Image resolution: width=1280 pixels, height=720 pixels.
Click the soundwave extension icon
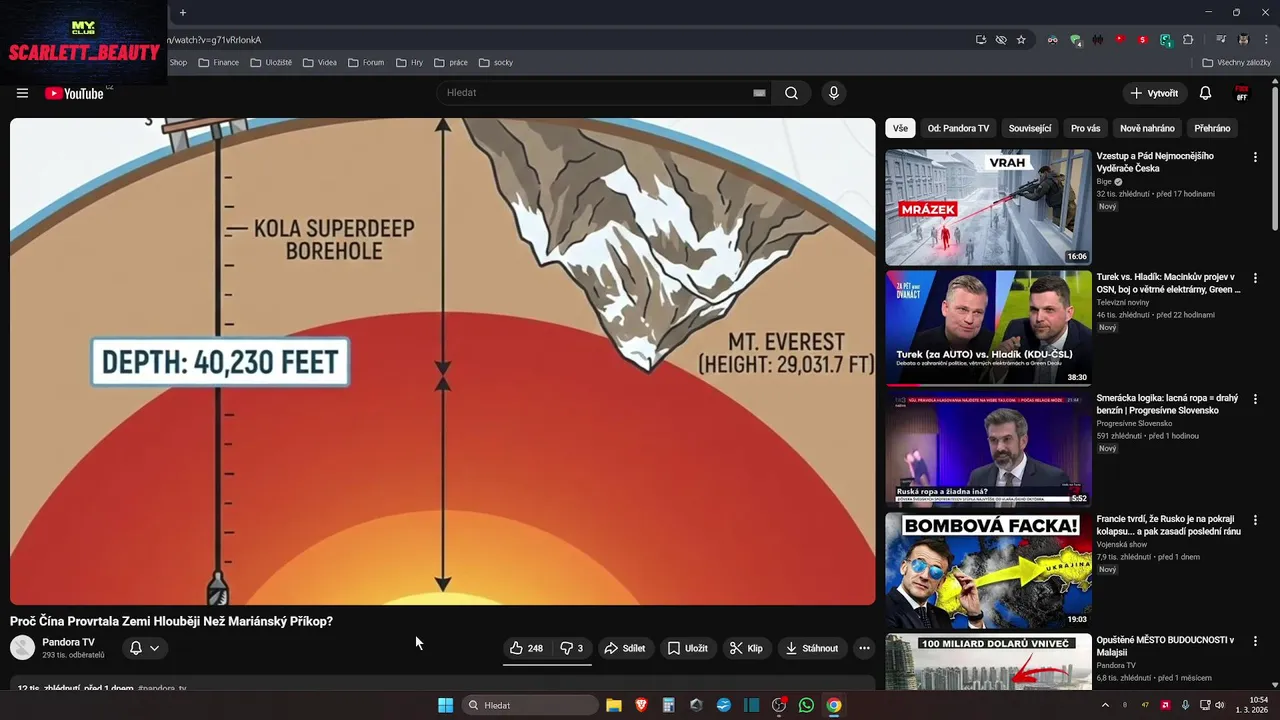click(x=1098, y=40)
